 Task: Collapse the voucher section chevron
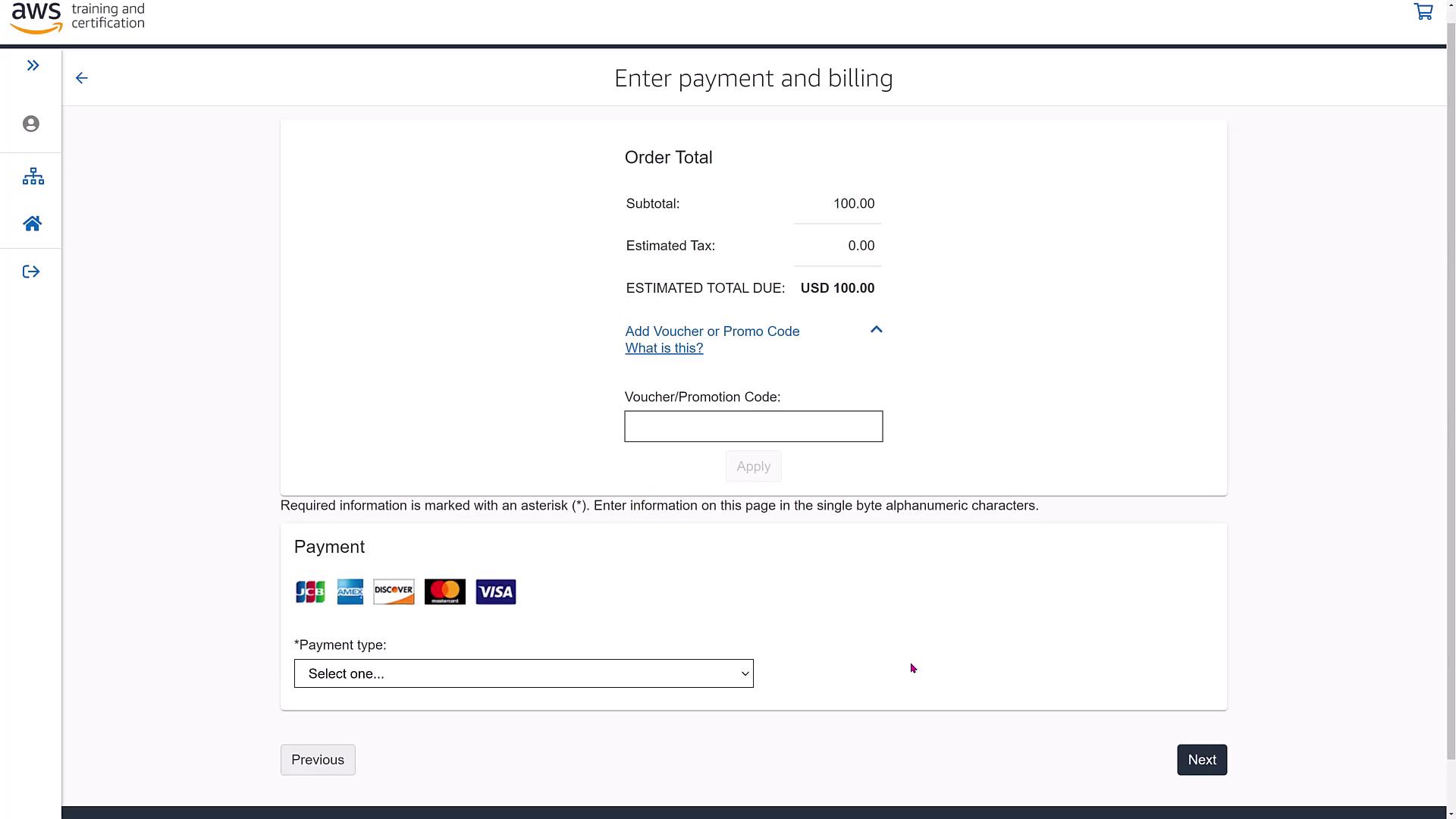(x=876, y=330)
